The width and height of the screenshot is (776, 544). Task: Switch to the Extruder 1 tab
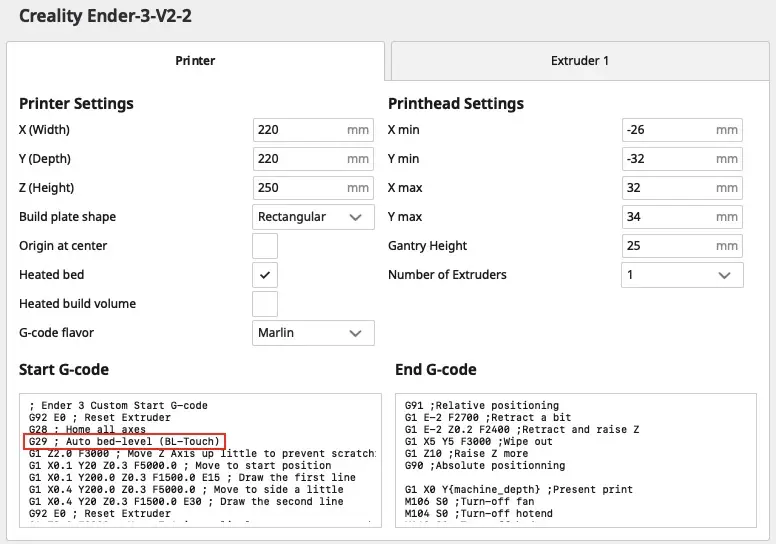click(579, 61)
